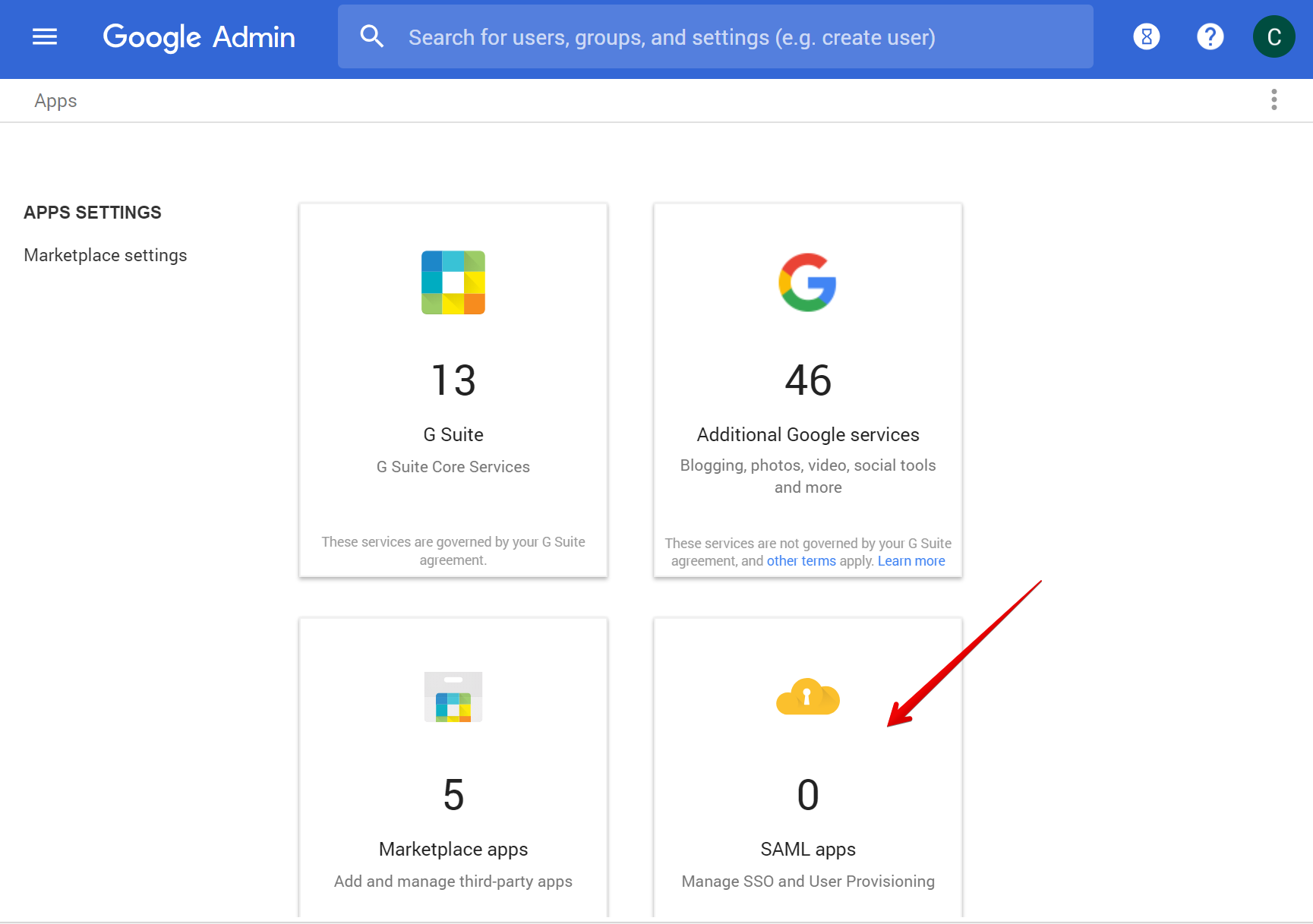Viewport: 1313px width, 924px height.
Task: Open the Additional Google services card
Action: 807,380
